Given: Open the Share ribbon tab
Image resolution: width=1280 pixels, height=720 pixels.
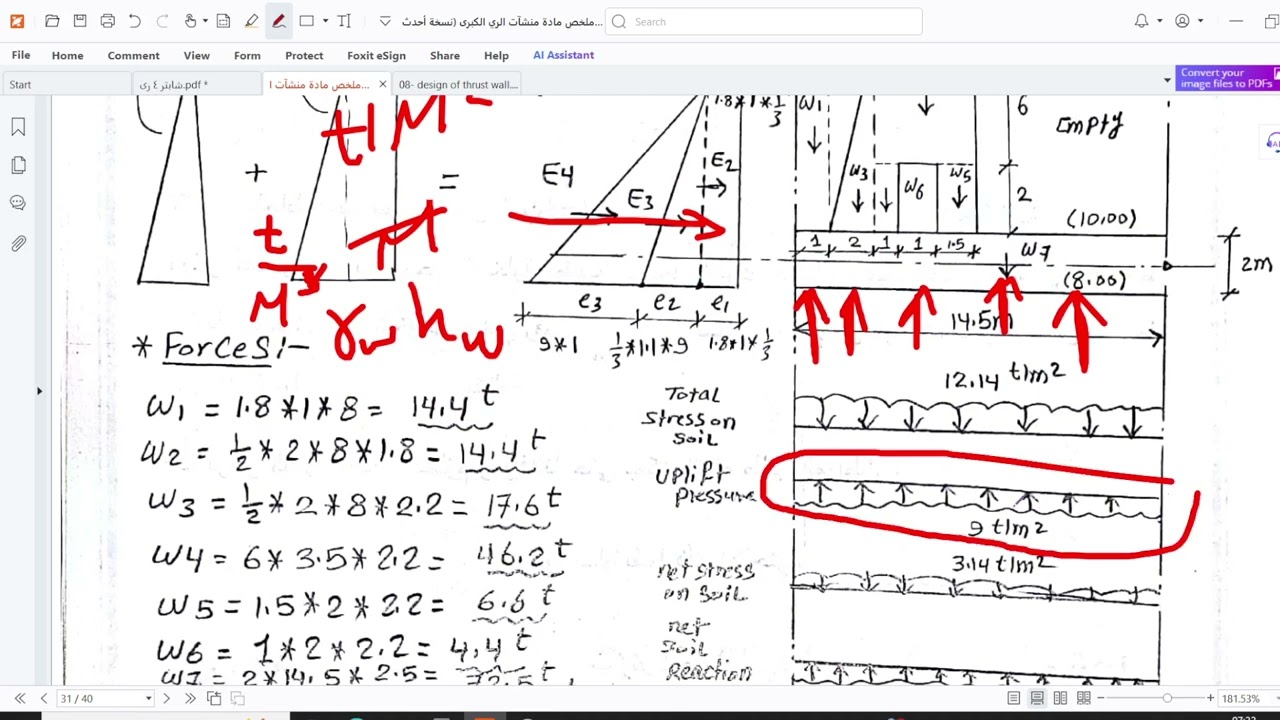Looking at the screenshot, I should pos(445,55).
